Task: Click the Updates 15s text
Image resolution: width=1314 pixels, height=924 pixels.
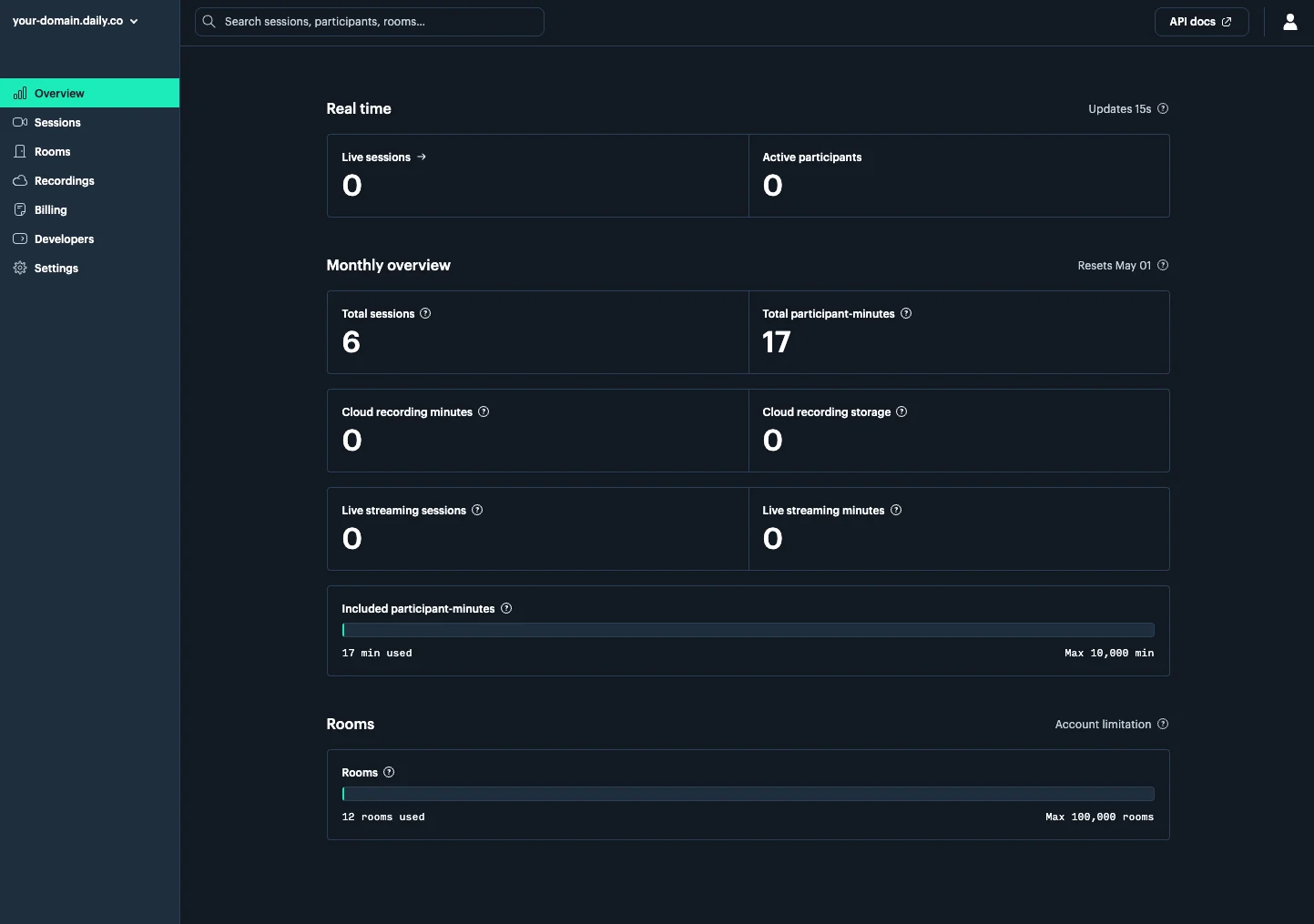Action: 1119,109
